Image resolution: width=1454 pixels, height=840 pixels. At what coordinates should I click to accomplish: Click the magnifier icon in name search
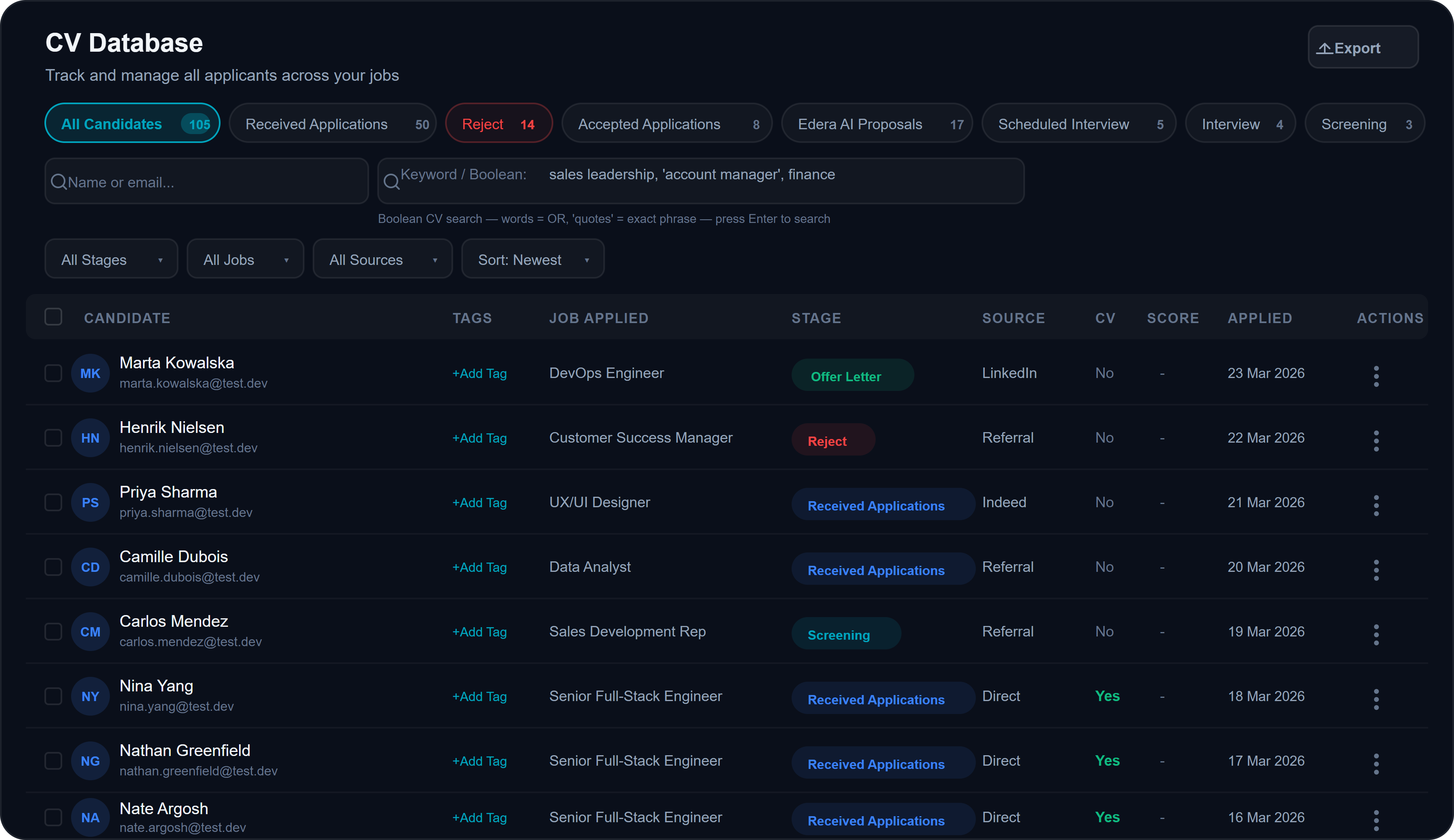[59, 182]
